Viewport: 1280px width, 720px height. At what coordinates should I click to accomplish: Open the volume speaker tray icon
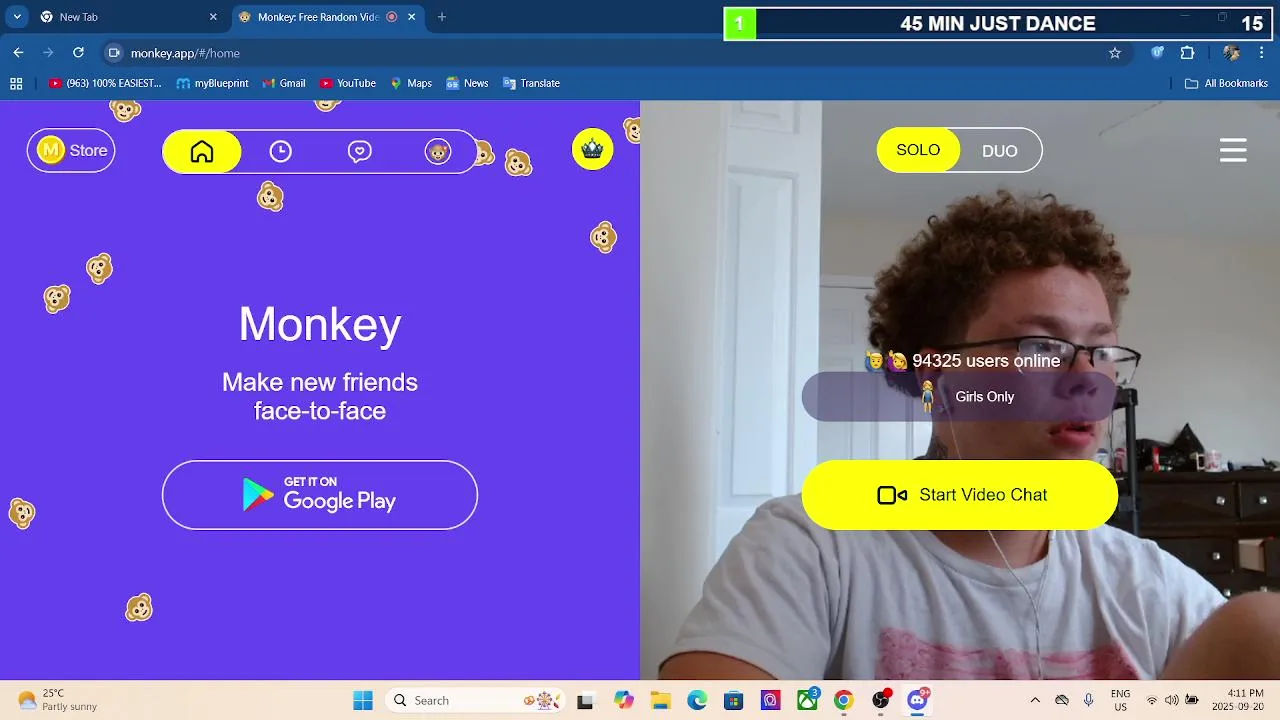1172,700
